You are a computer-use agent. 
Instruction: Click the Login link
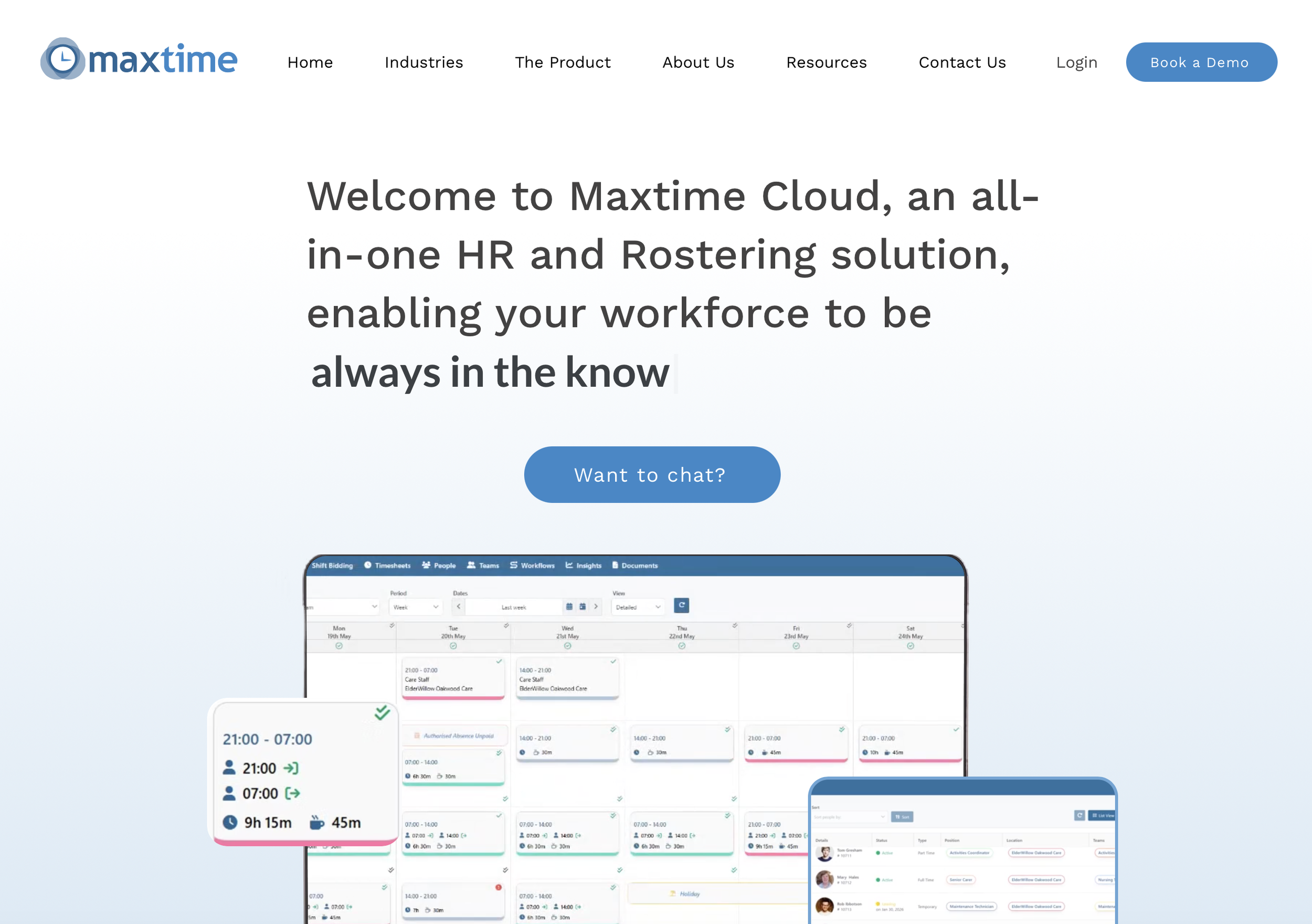pyautogui.click(x=1076, y=62)
